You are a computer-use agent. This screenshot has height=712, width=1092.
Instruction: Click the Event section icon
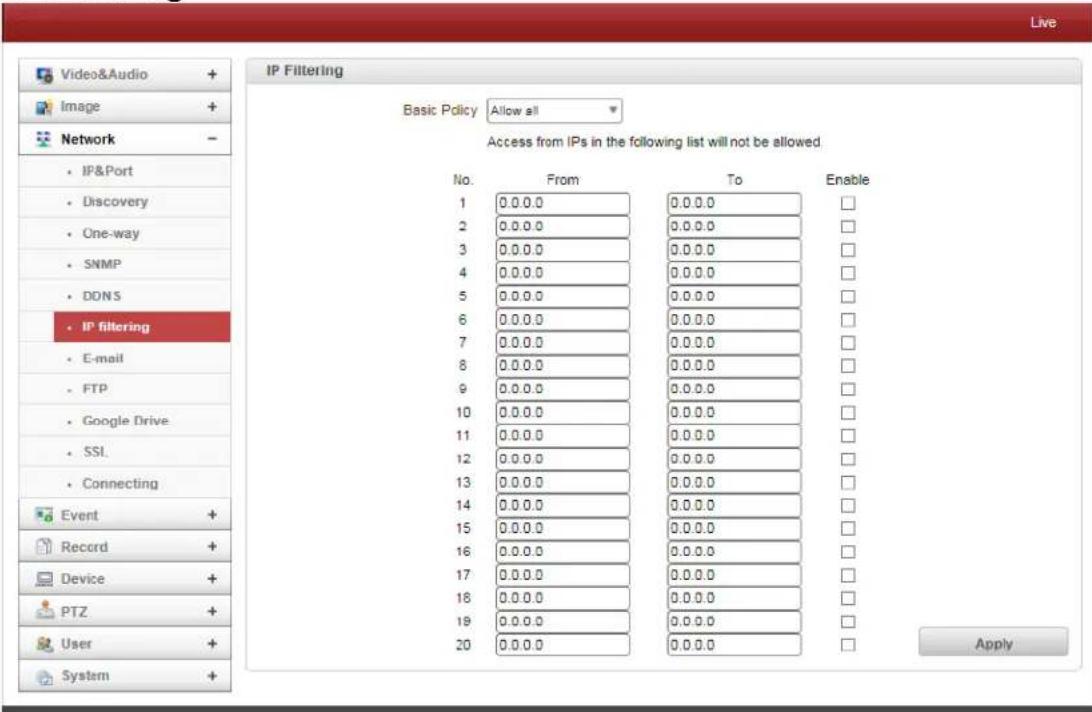tap(45, 516)
